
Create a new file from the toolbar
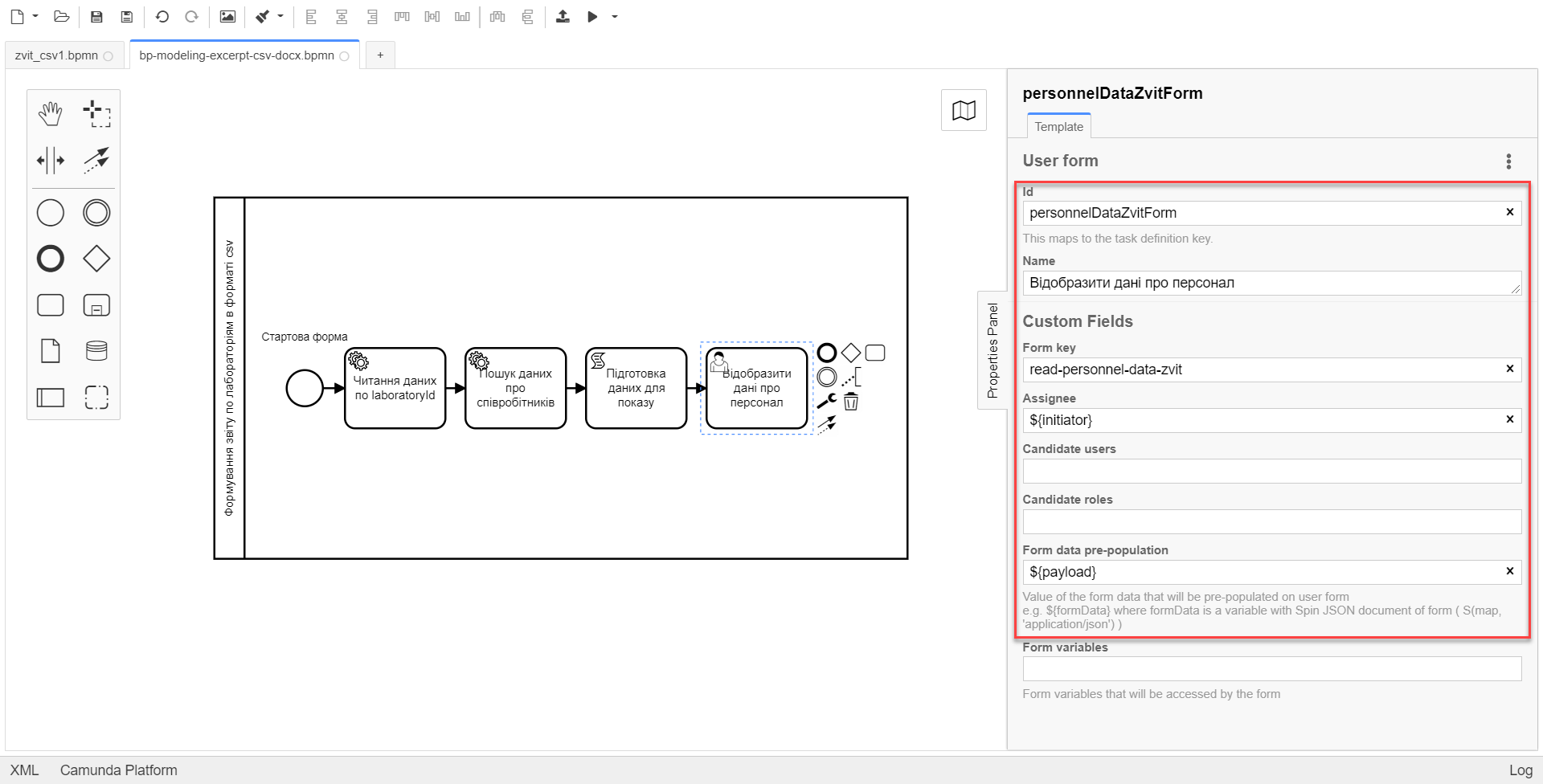coord(17,16)
